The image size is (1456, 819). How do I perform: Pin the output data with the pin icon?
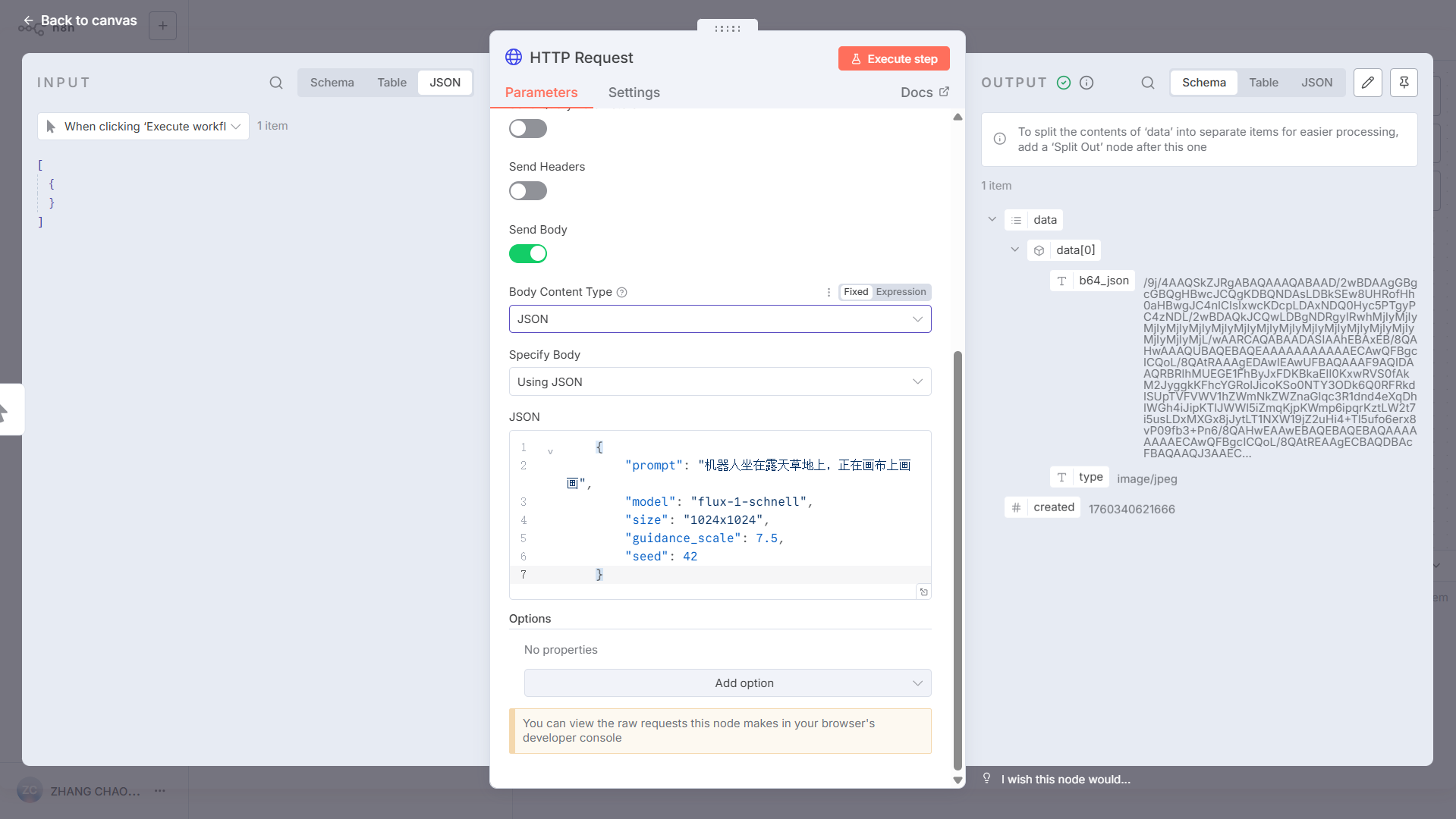[x=1404, y=83]
